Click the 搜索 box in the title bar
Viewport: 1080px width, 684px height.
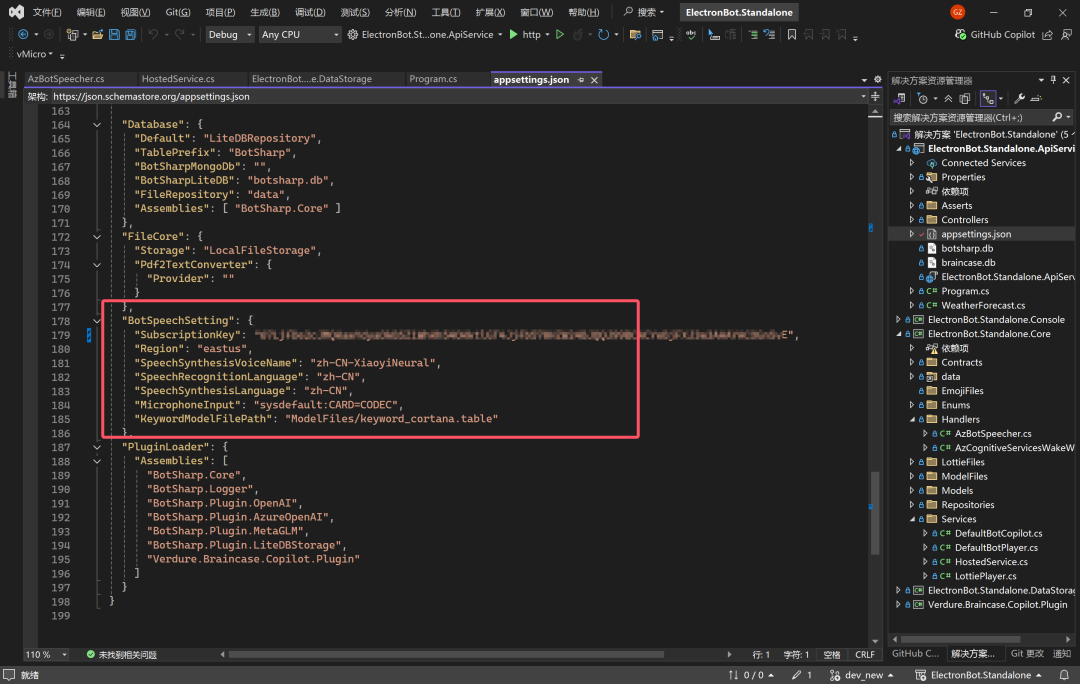coord(645,12)
